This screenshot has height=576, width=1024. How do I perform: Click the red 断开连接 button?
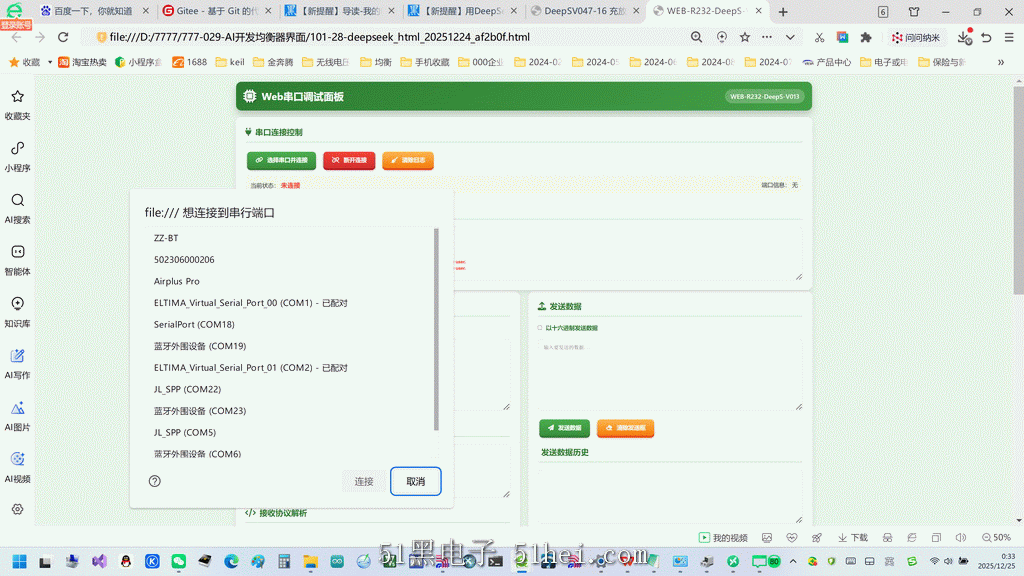tap(349, 160)
